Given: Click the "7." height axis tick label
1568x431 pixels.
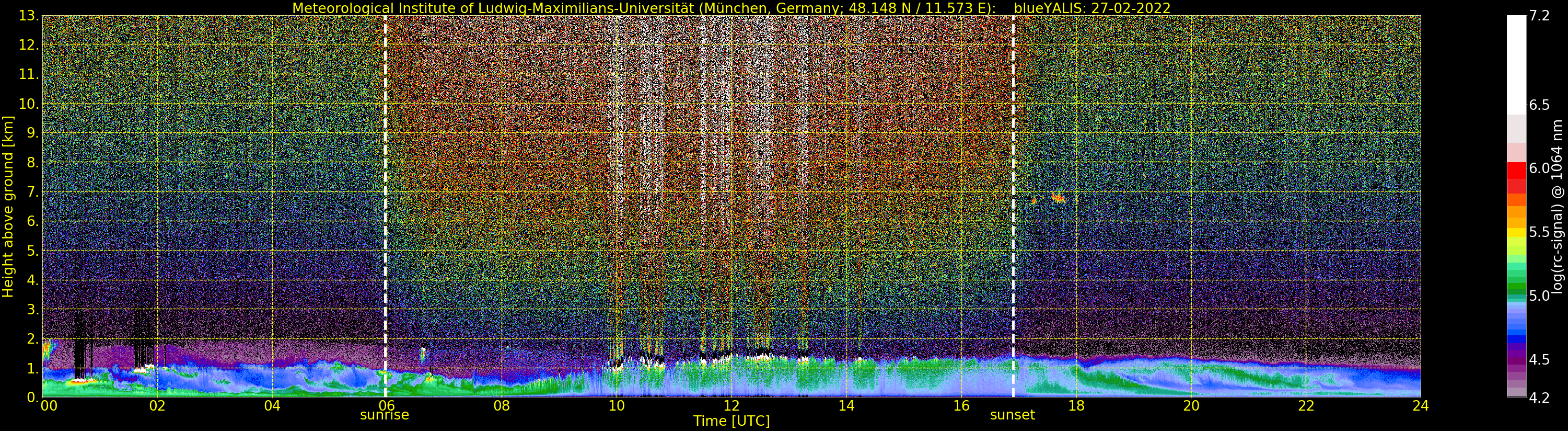Looking at the screenshot, I should 33,192.
